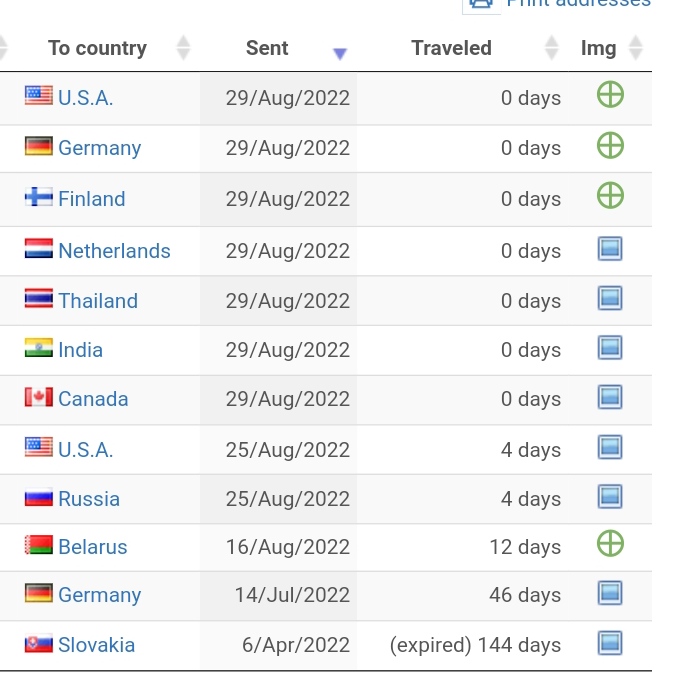Toggle the Sent column descending sort arrow
Image resolution: width=682 pixels, height=675 pixels.
click(x=340, y=53)
